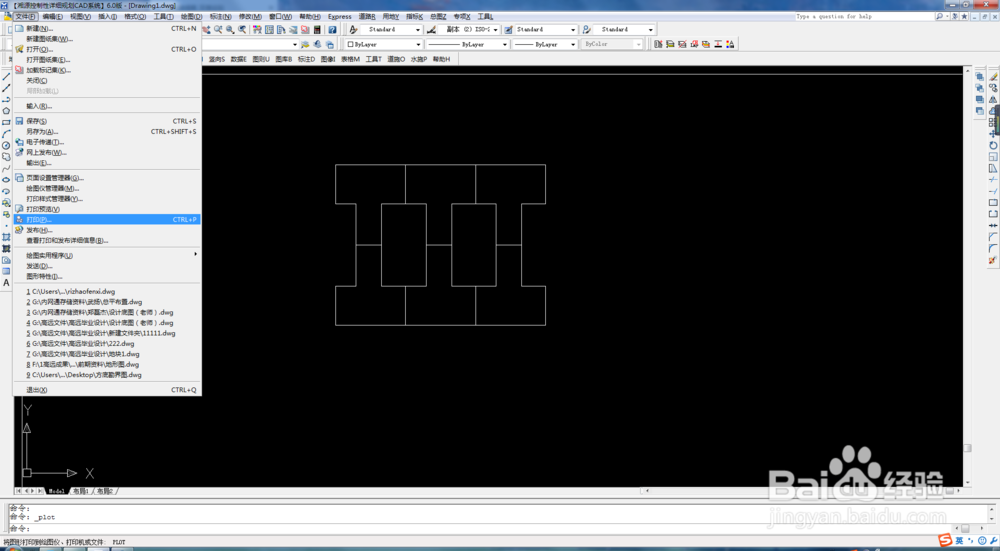Viewport: 1000px width, 551px height.
Task: Choose 保存(S) in File menu
Action: tap(107, 121)
